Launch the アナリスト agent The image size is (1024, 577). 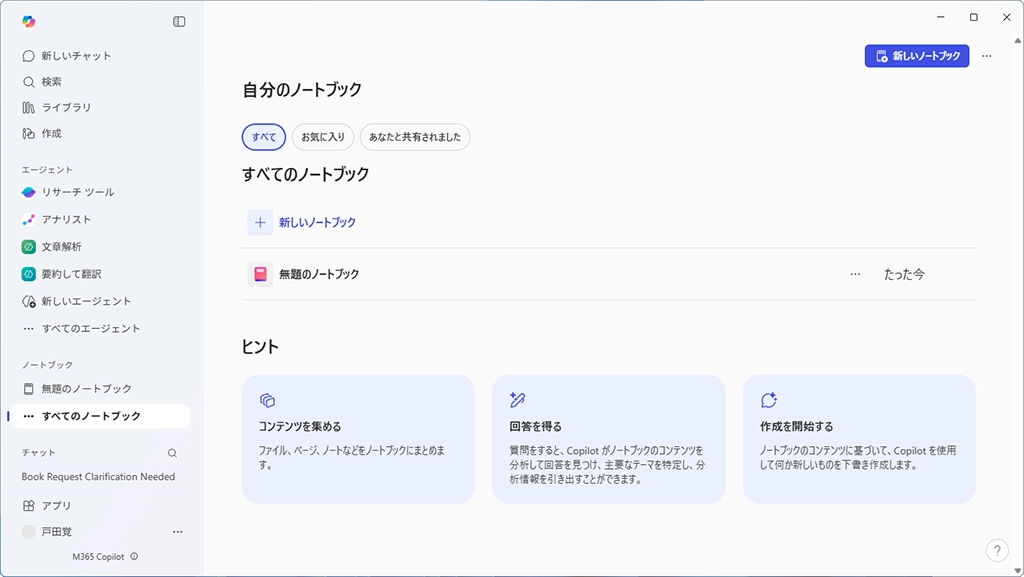[x=66, y=219]
